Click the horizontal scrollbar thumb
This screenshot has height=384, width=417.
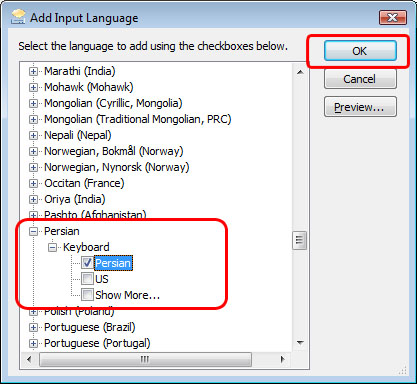145,359
